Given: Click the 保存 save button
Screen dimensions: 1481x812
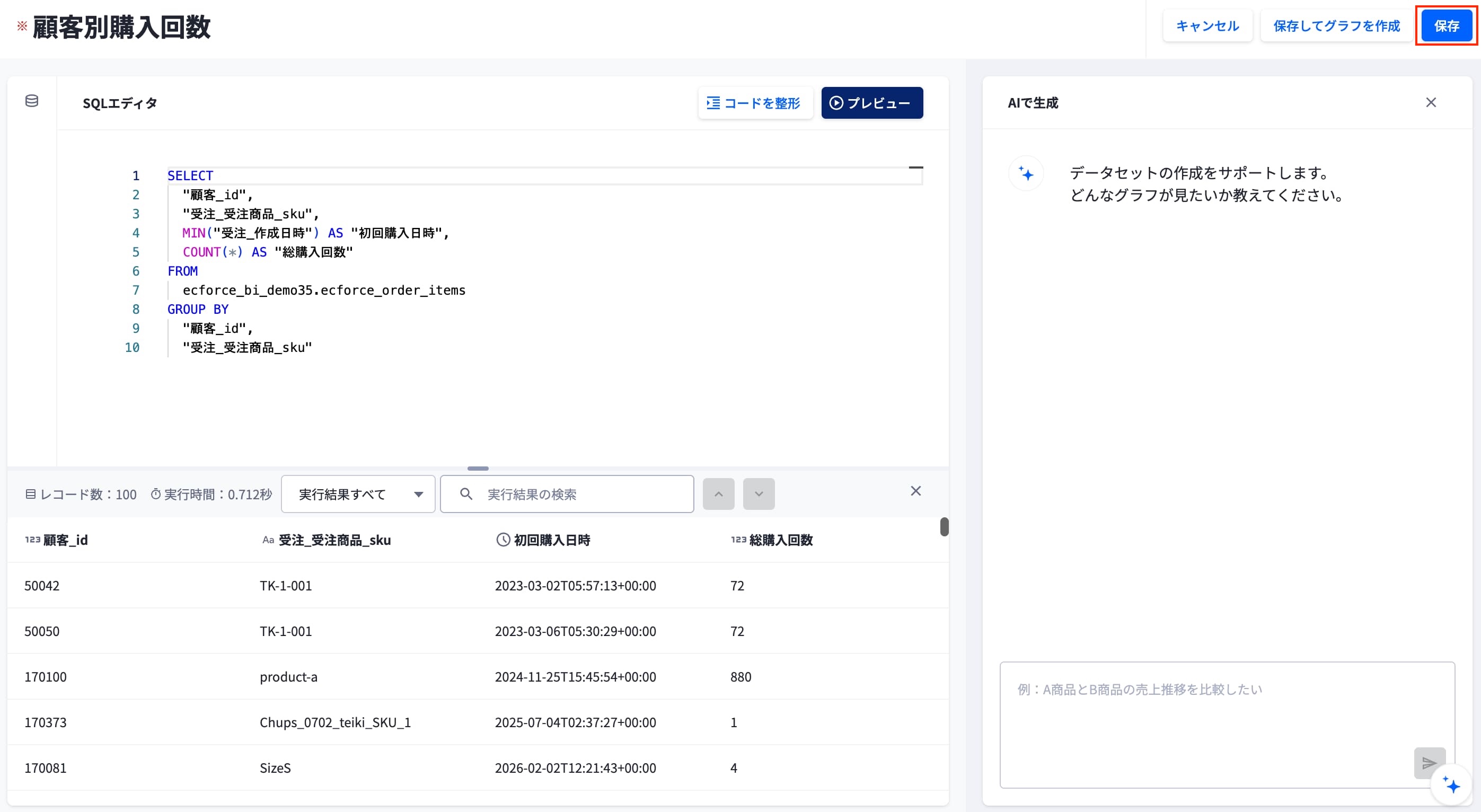Looking at the screenshot, I should (1447, 26).
